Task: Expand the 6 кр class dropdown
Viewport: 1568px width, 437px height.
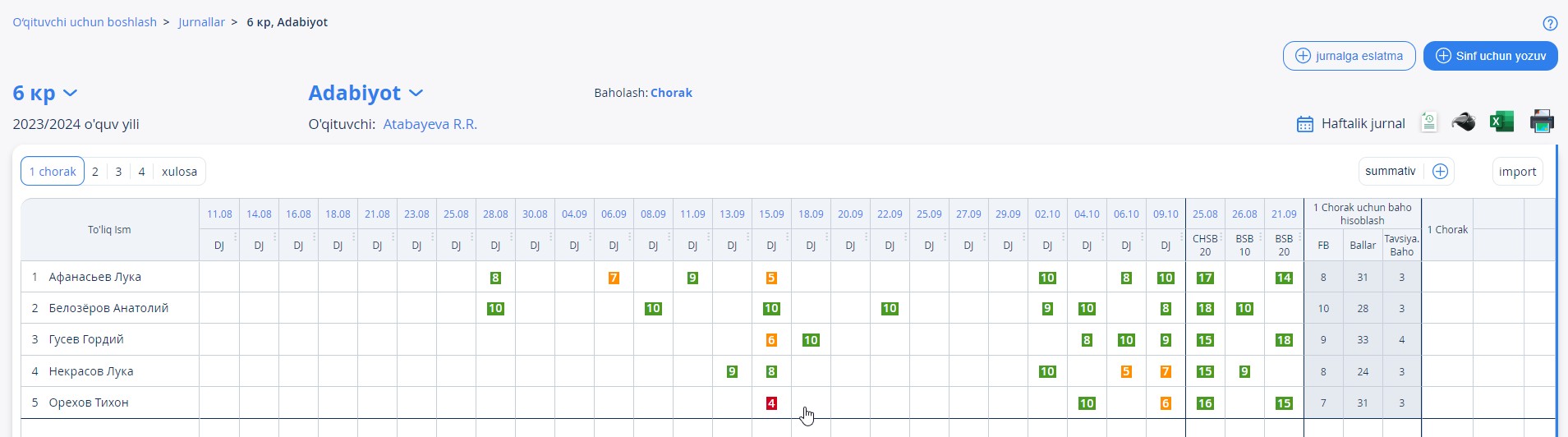Action: [x=70, y=94]
